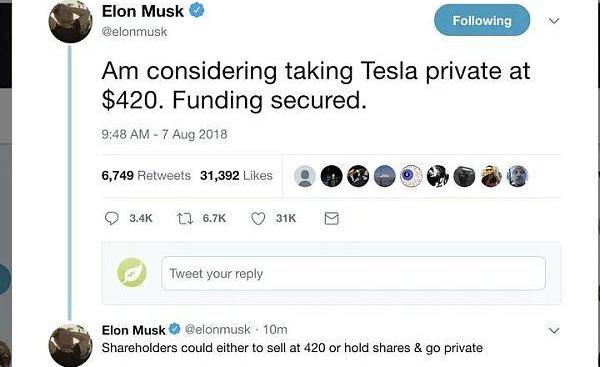Open the 10m timestamp on the reply tweet
This screenshot has width=600, height=367.
tap(275, 329)
